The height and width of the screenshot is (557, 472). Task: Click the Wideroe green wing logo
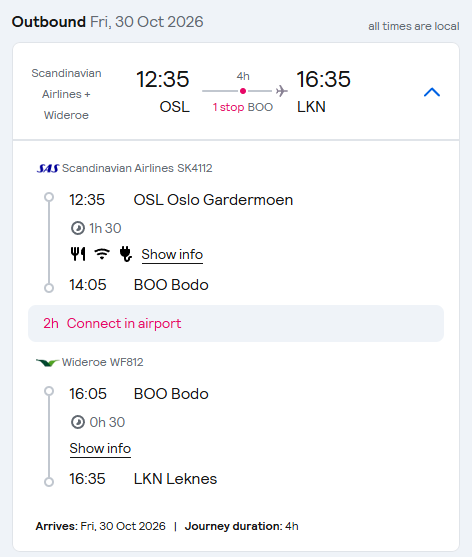pos(47,362)
